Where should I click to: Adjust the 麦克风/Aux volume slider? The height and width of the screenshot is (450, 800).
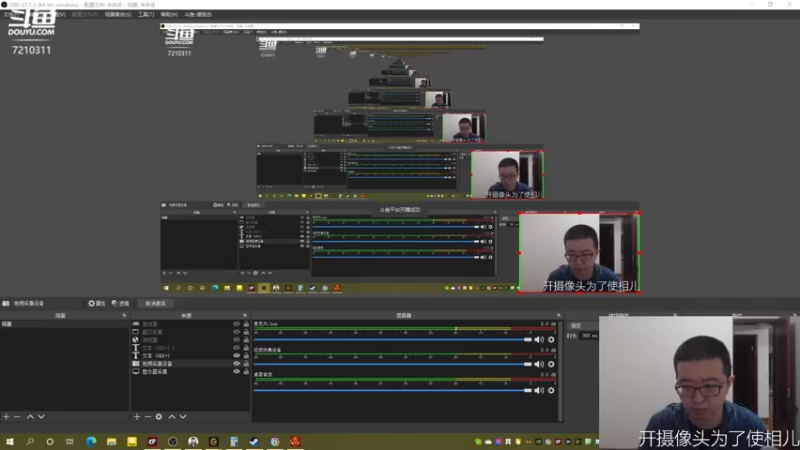pos(393,340)
